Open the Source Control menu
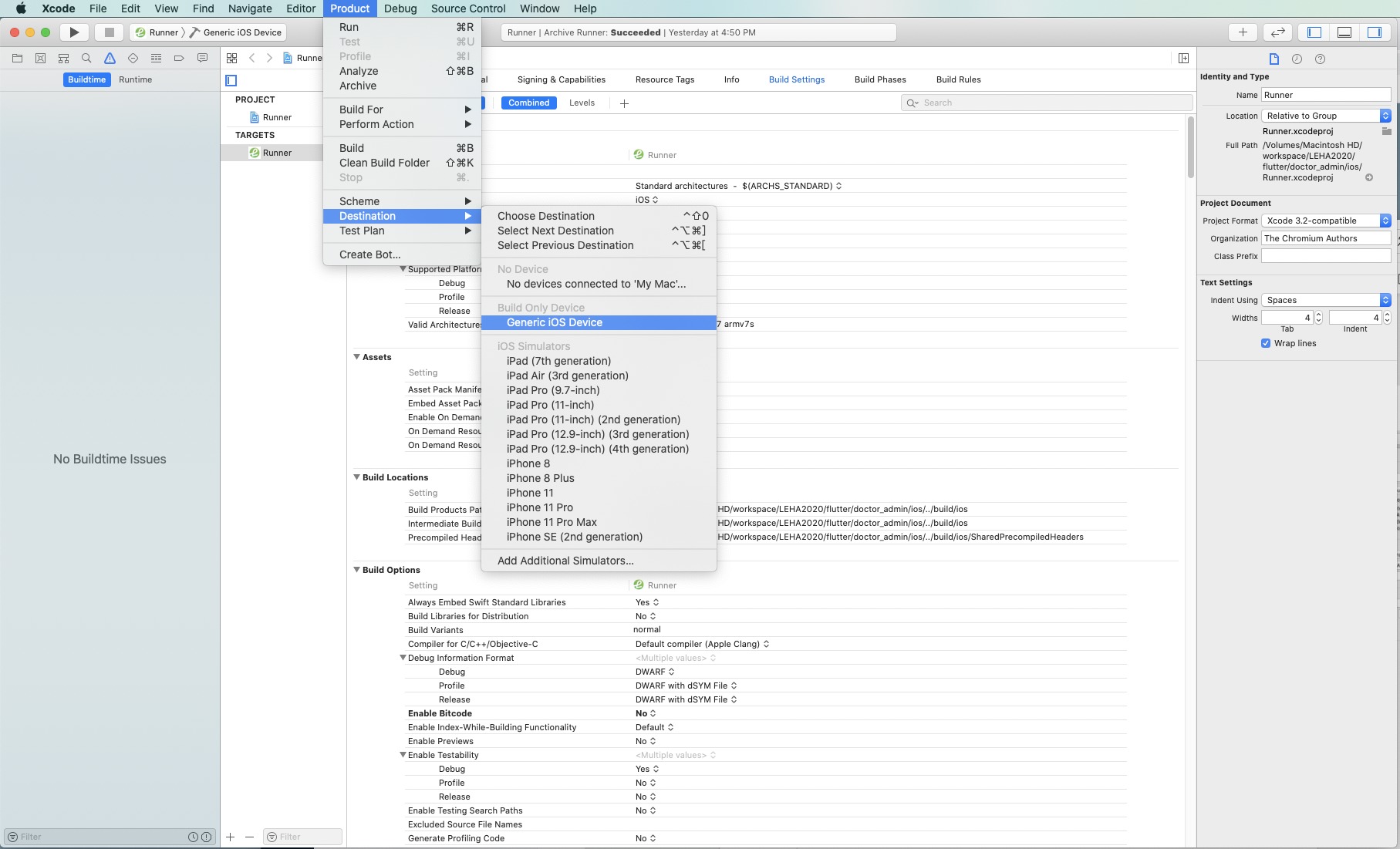 [468, 8]
